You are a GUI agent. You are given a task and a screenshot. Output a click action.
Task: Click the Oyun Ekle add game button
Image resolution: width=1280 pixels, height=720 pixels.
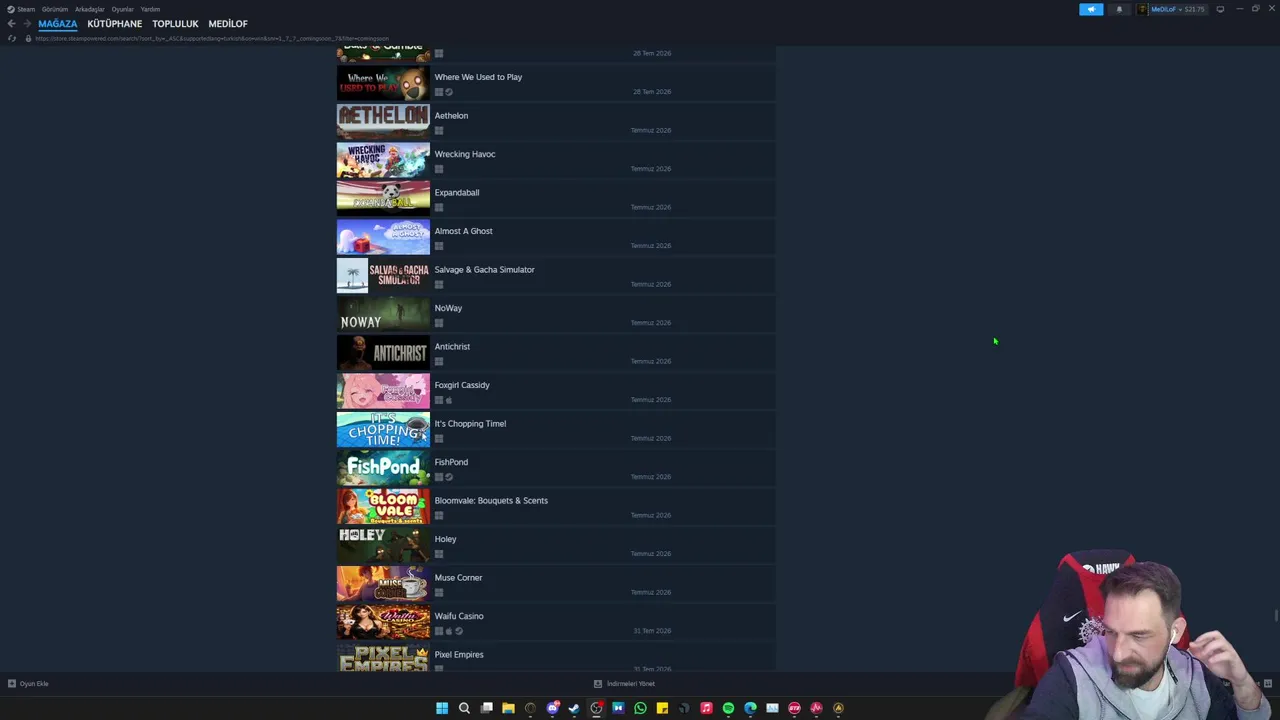28,684
